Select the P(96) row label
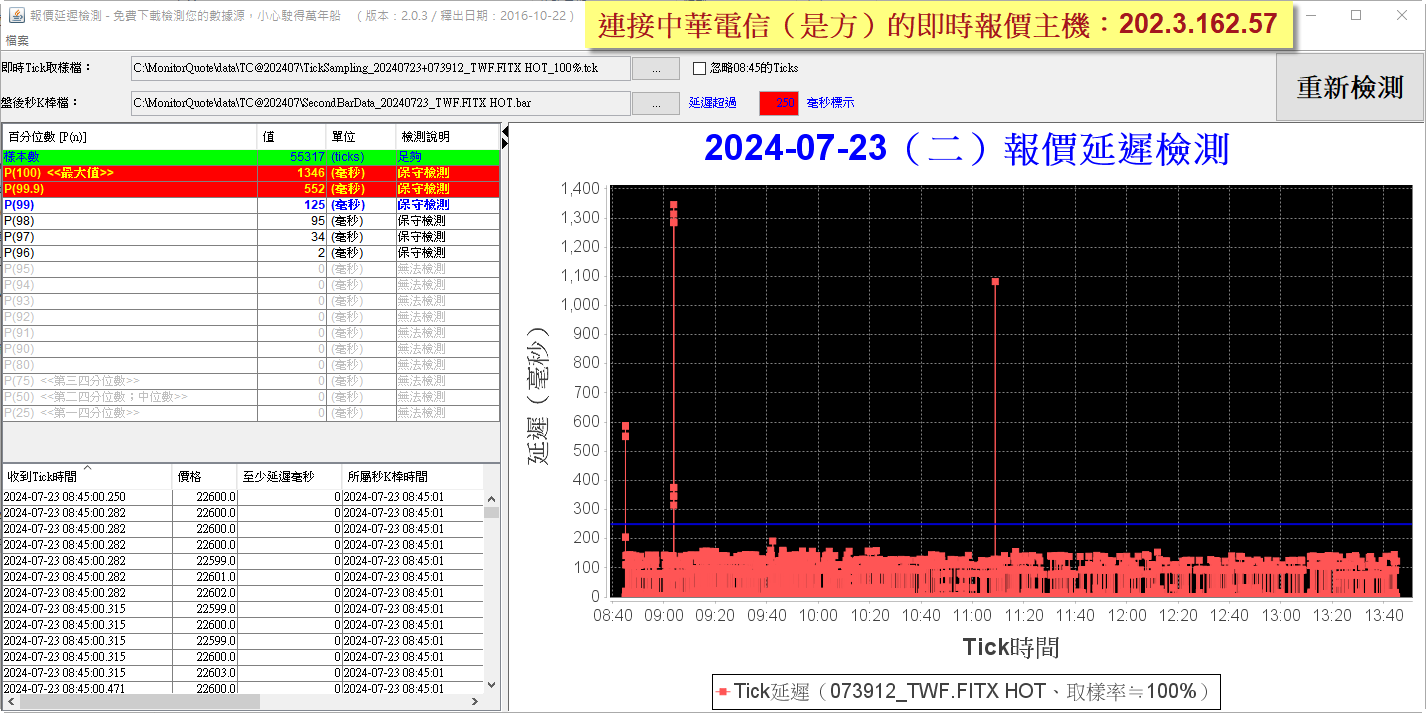 point(19,253)
